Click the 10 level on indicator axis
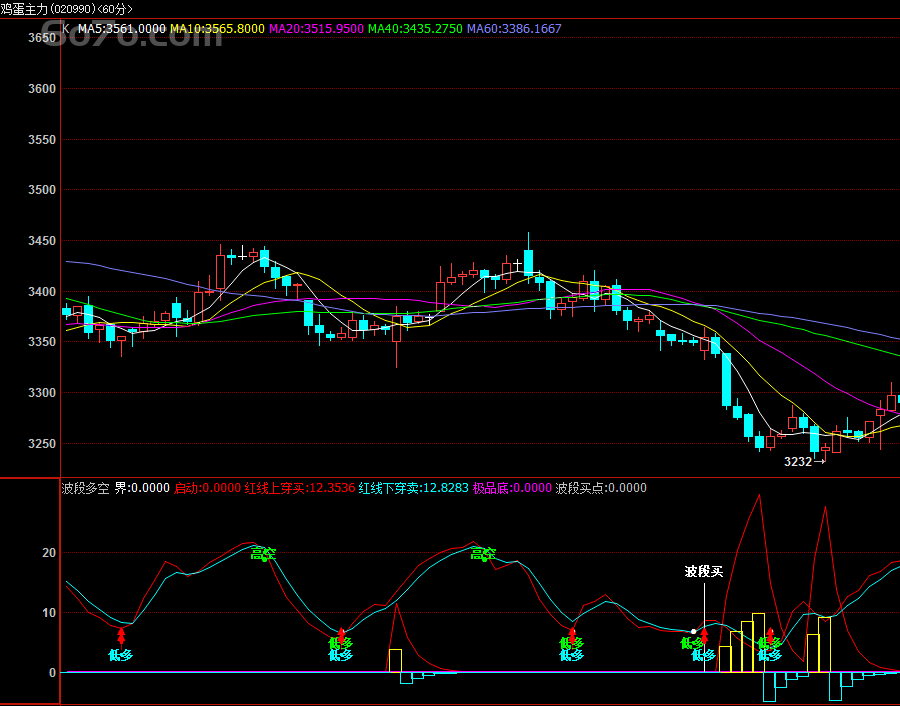This screenshot has width=900, height=706. (x=49, y=612)
